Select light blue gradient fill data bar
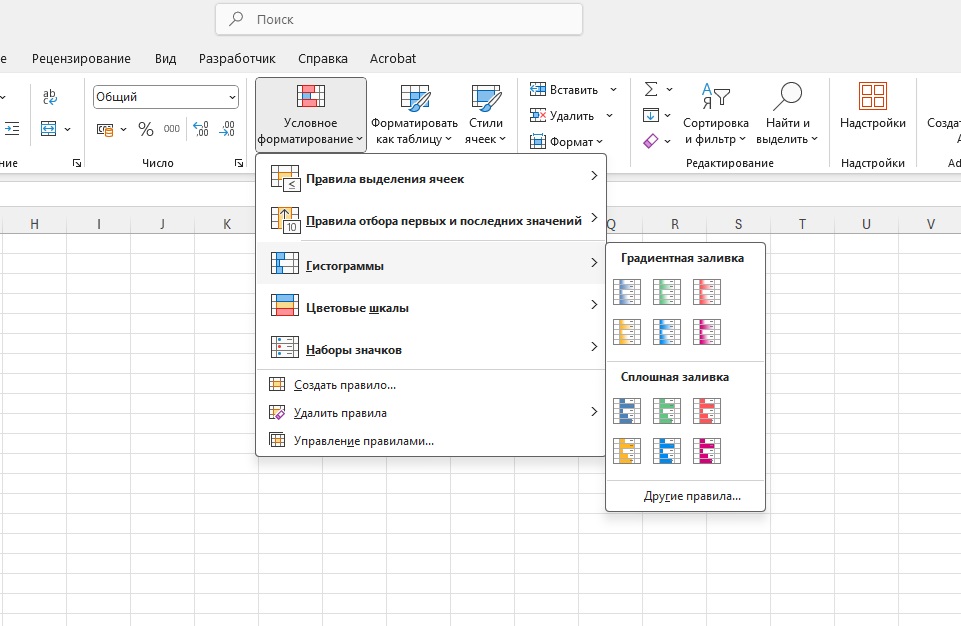This screenshot has height=626, width=961. (x=667, y=332)
